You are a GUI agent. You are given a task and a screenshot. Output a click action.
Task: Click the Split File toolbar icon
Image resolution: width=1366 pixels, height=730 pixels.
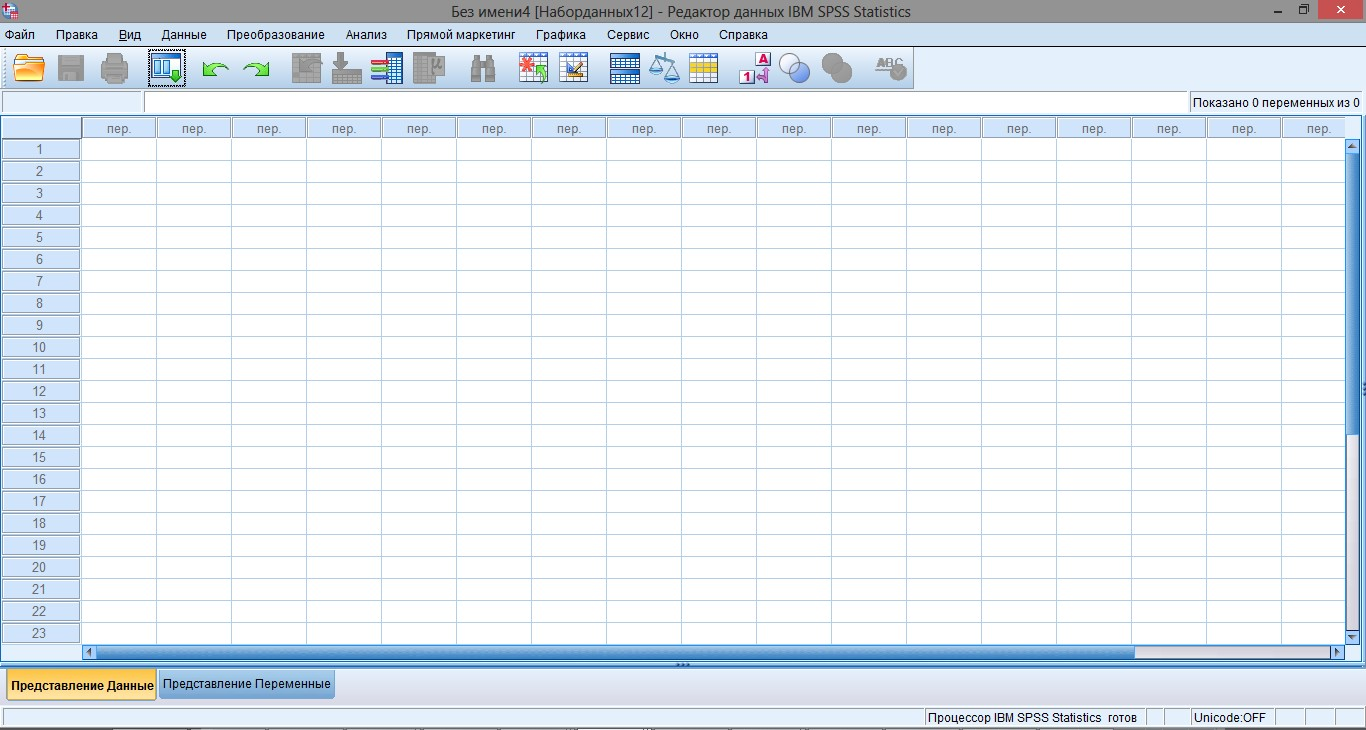[625, 68]
